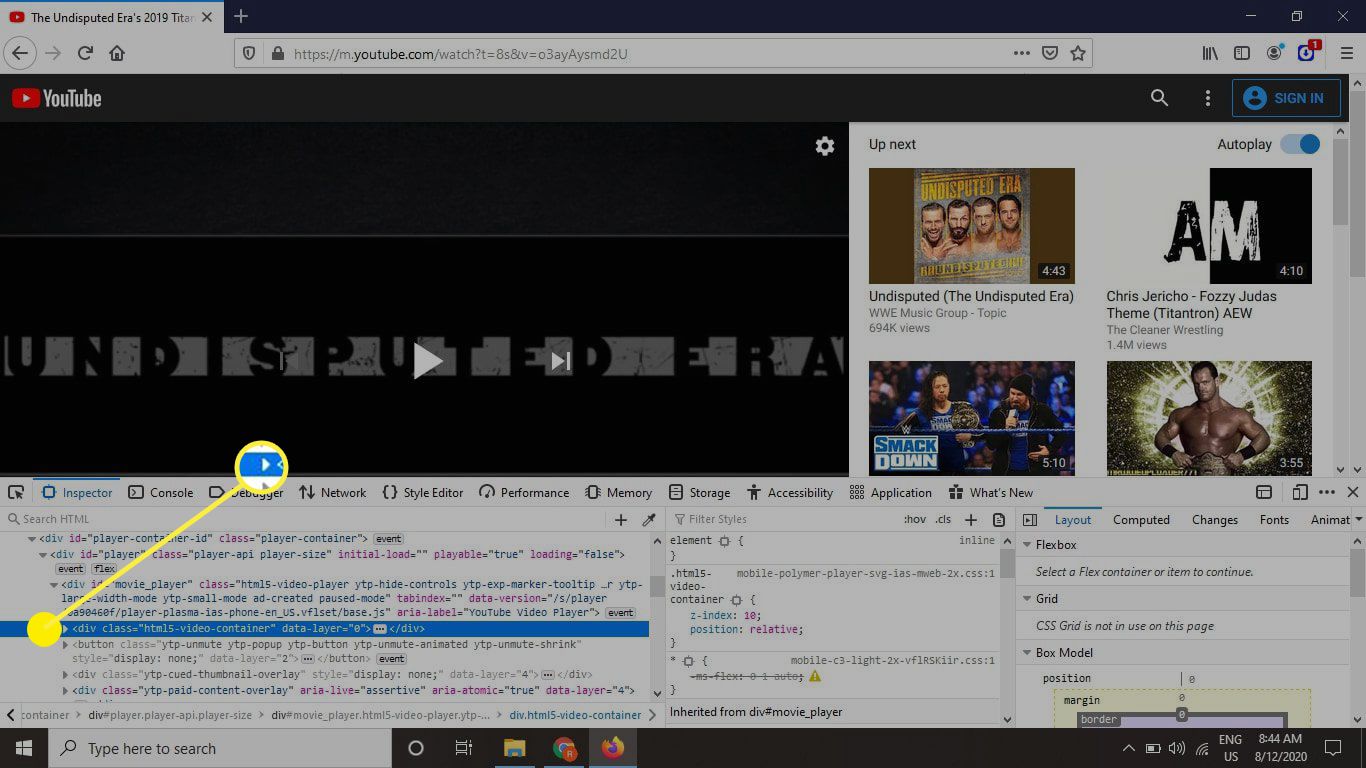Viewport: 1366px width, 768px height.
Task: Skip to next video in player
Action: coord(561,361)
